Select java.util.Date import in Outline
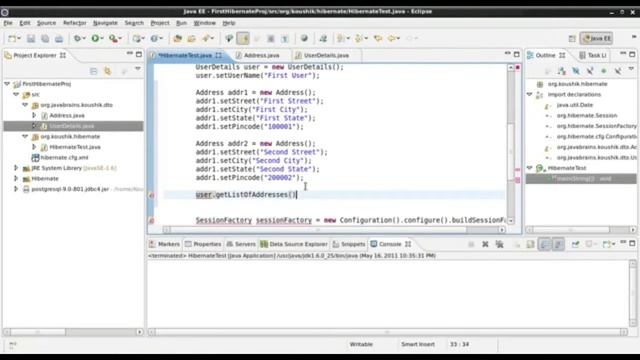Image resolution: width=640 pixels, height=360 pixels. [574, 105]
